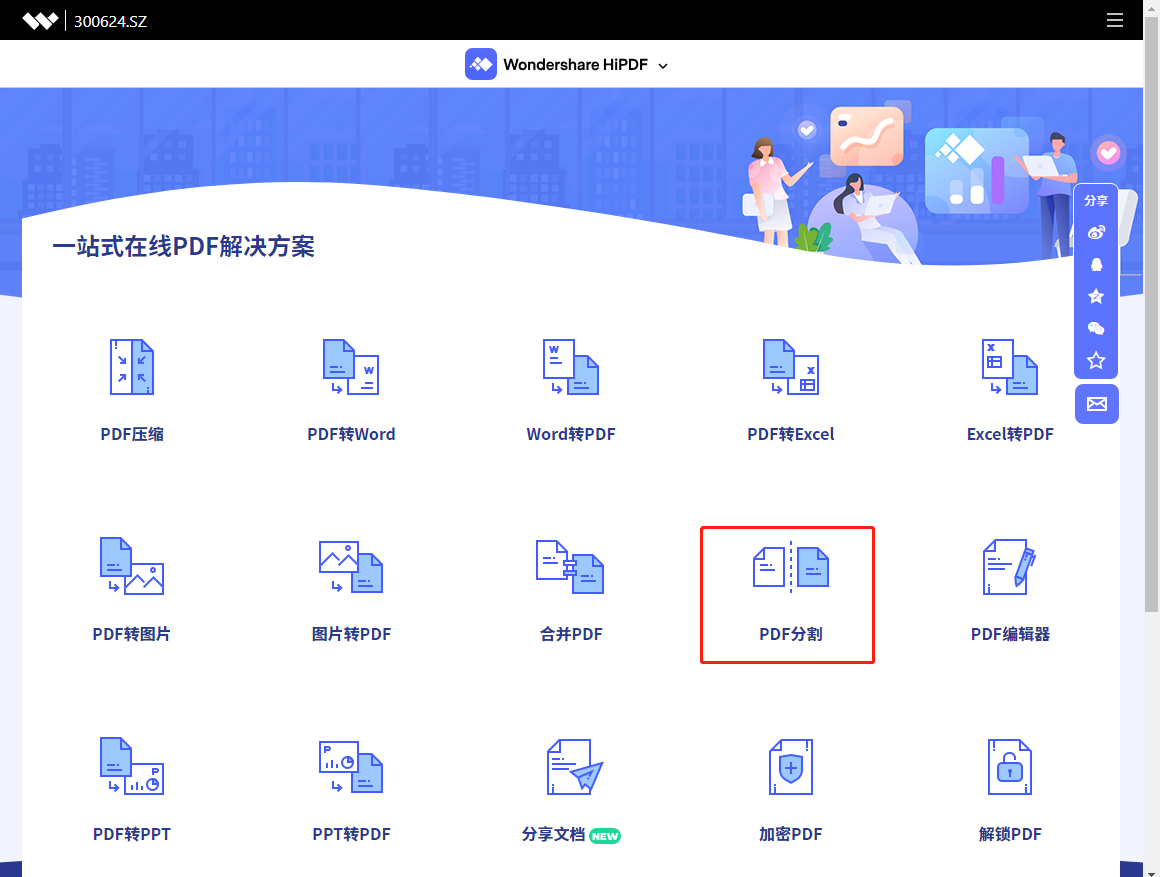1160x877 pixels.
Task: Share via the Weibo icon
Action: click(x=1096, y=233)
